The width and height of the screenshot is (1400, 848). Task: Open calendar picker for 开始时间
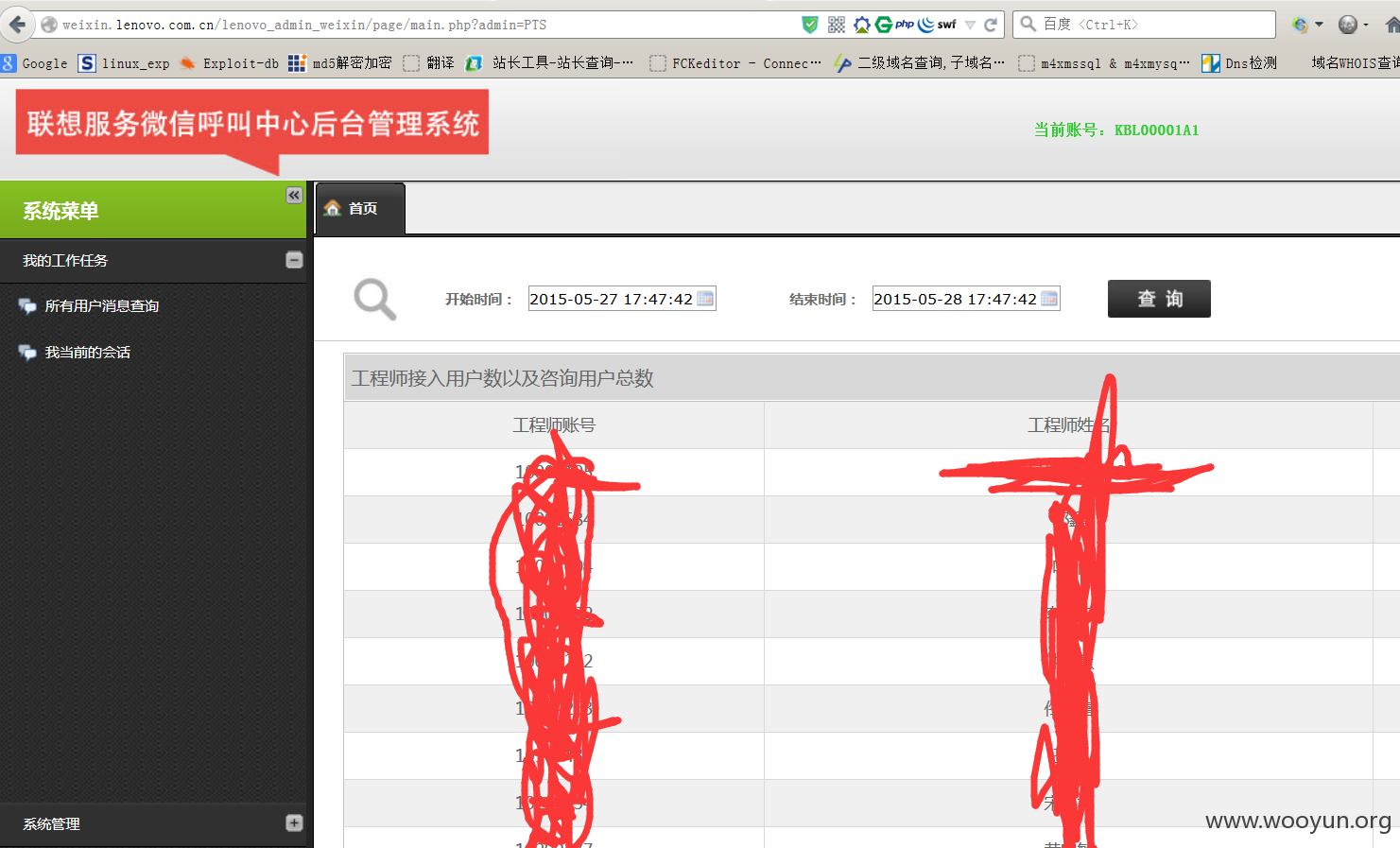tap(705, 299)
